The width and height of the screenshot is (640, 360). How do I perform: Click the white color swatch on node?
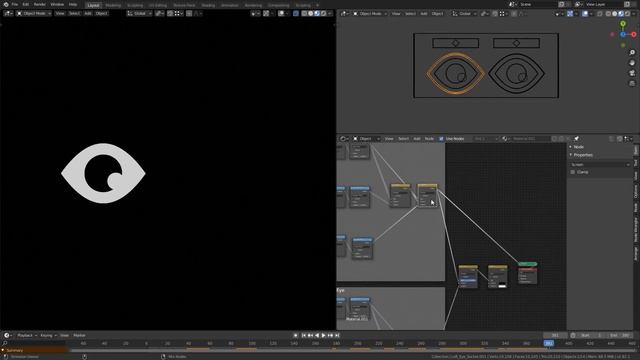click(502, 285)
